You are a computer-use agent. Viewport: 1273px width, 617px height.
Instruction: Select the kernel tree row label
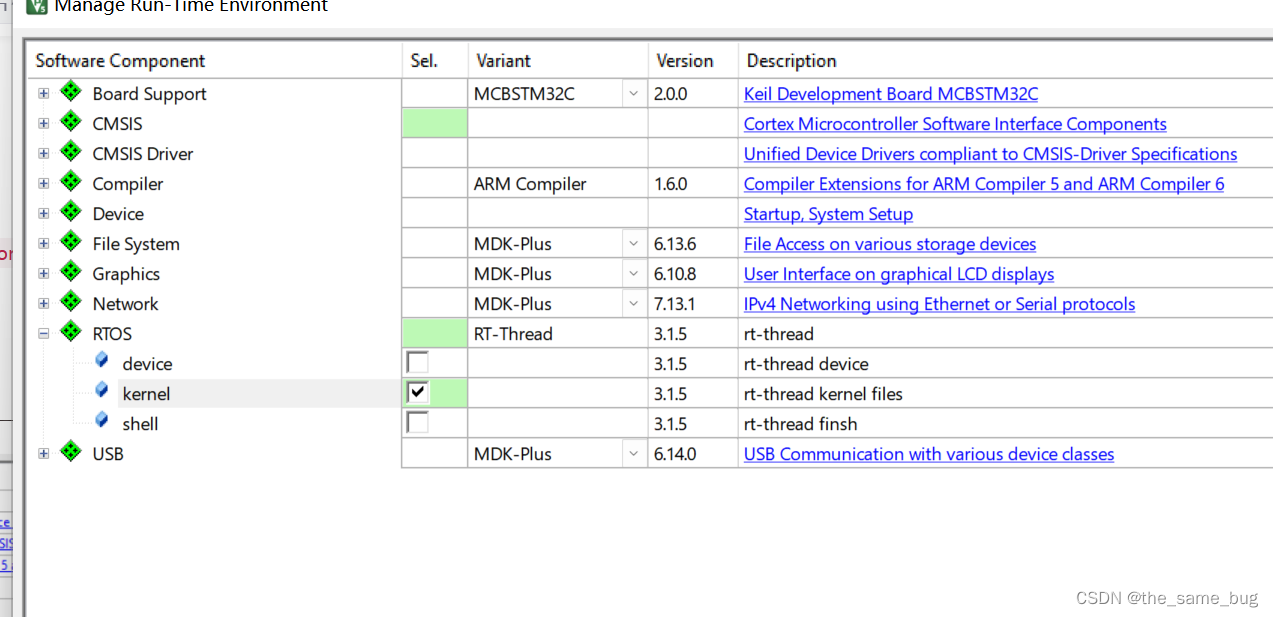point(146,394)
